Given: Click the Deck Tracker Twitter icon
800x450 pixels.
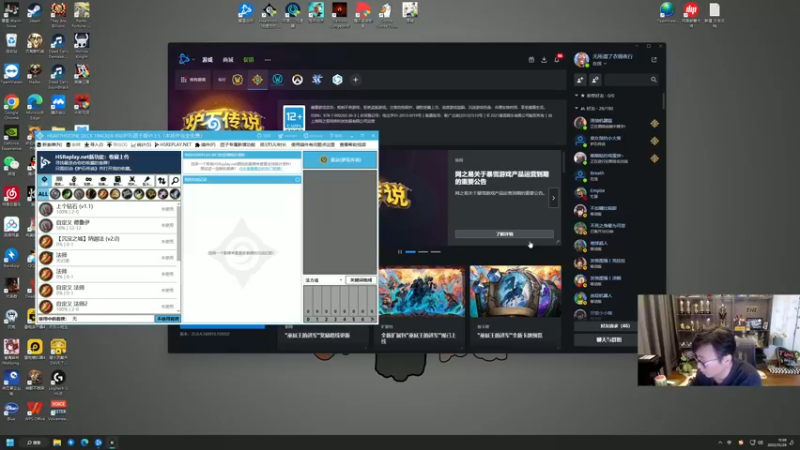Looking at the screenshot, I should (x=281, y=136).
